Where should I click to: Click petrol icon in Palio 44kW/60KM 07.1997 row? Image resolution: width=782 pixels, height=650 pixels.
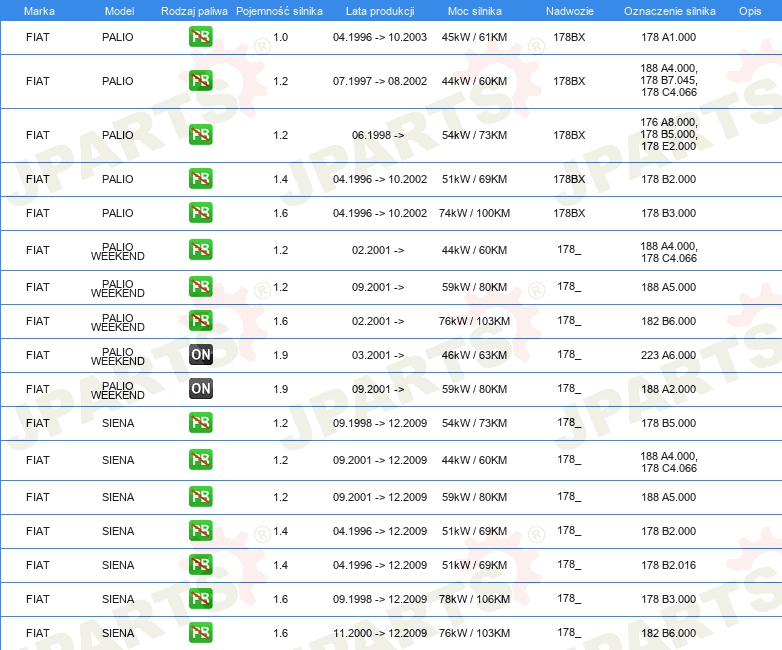(200, 81)
